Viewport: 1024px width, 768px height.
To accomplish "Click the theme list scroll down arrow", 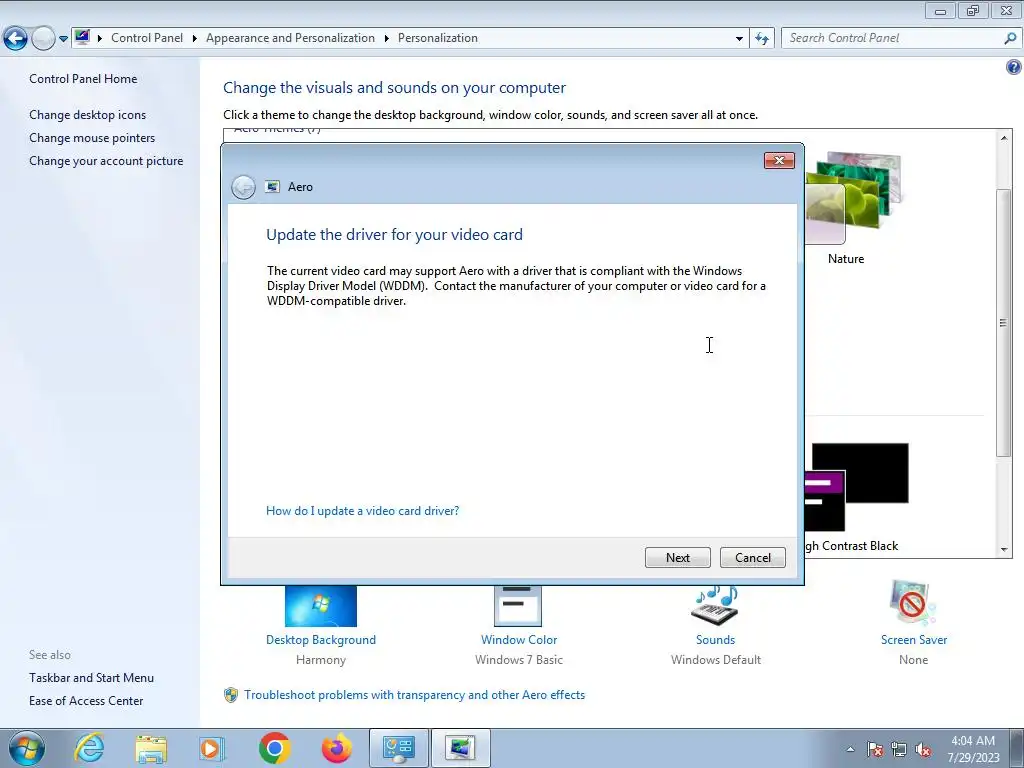I will 1004,550.
